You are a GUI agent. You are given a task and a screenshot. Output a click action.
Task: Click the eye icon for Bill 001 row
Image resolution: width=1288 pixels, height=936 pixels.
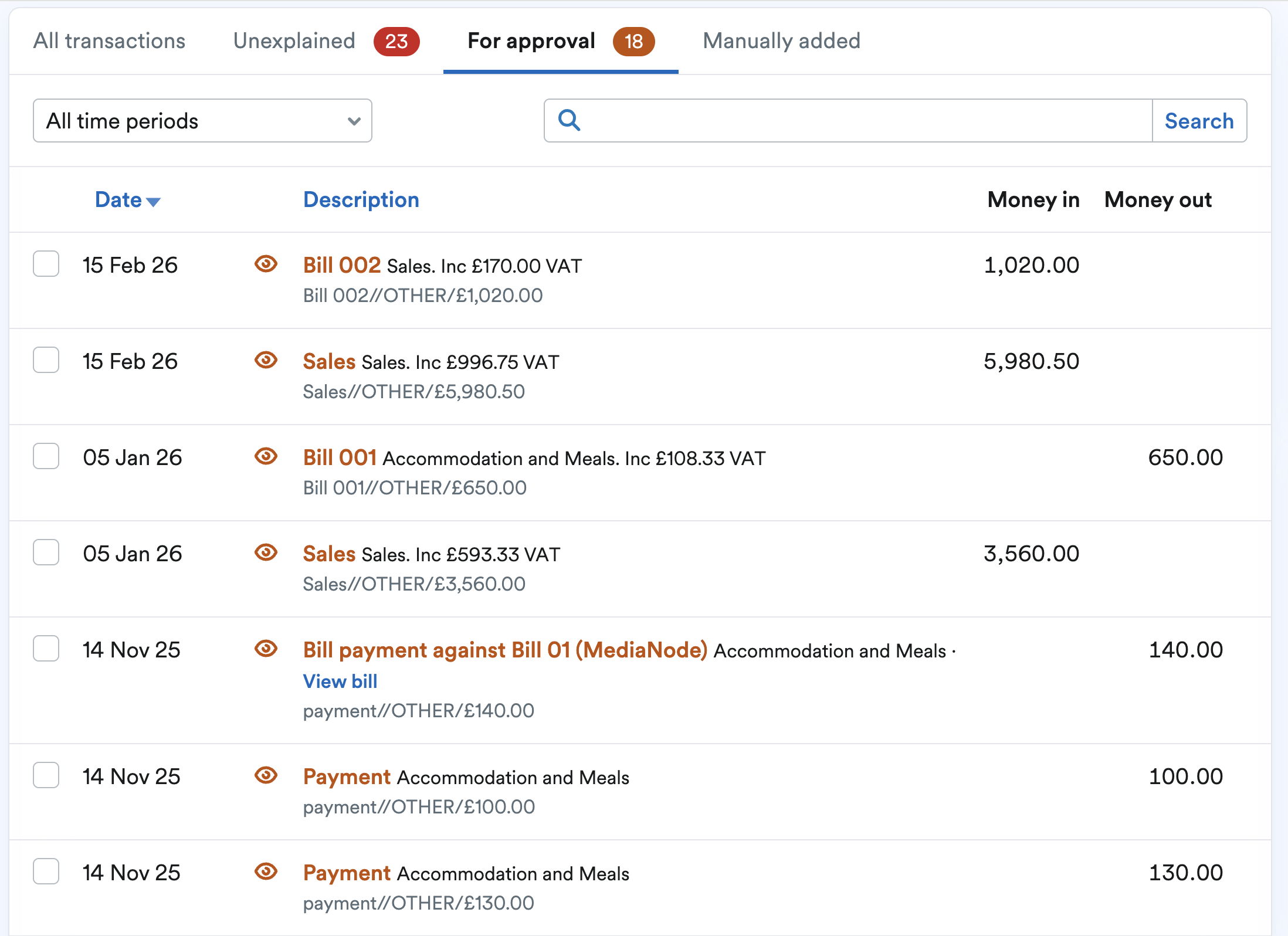pos(266,457)
